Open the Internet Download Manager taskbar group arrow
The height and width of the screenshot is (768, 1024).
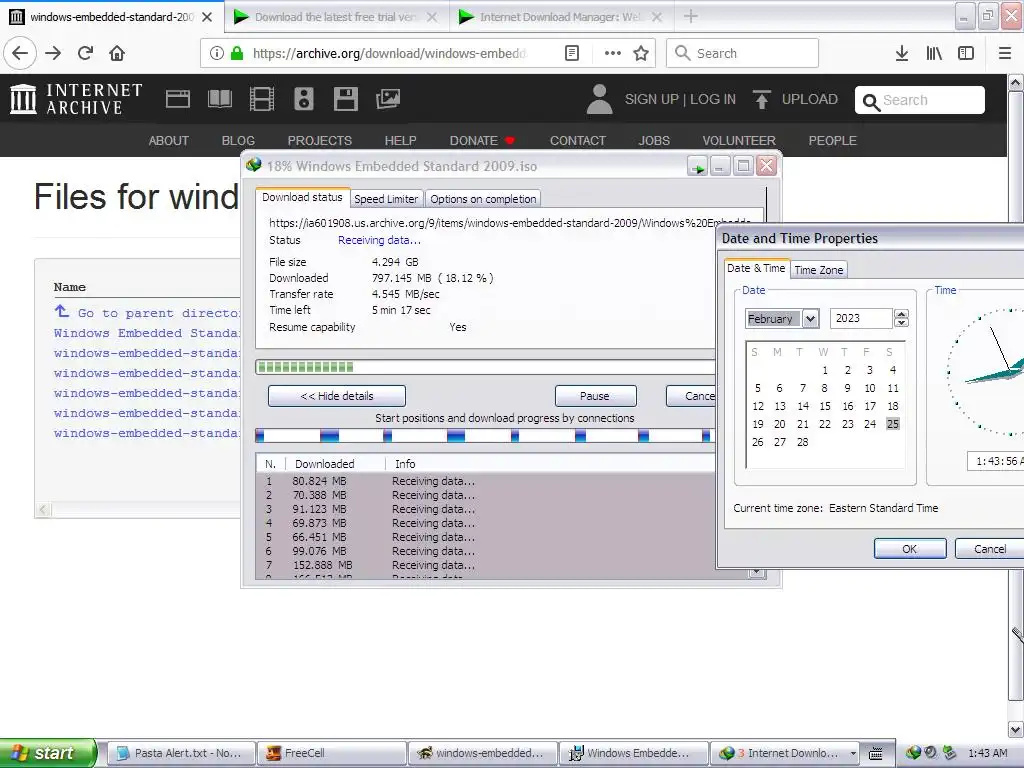(x=853, y=753)
